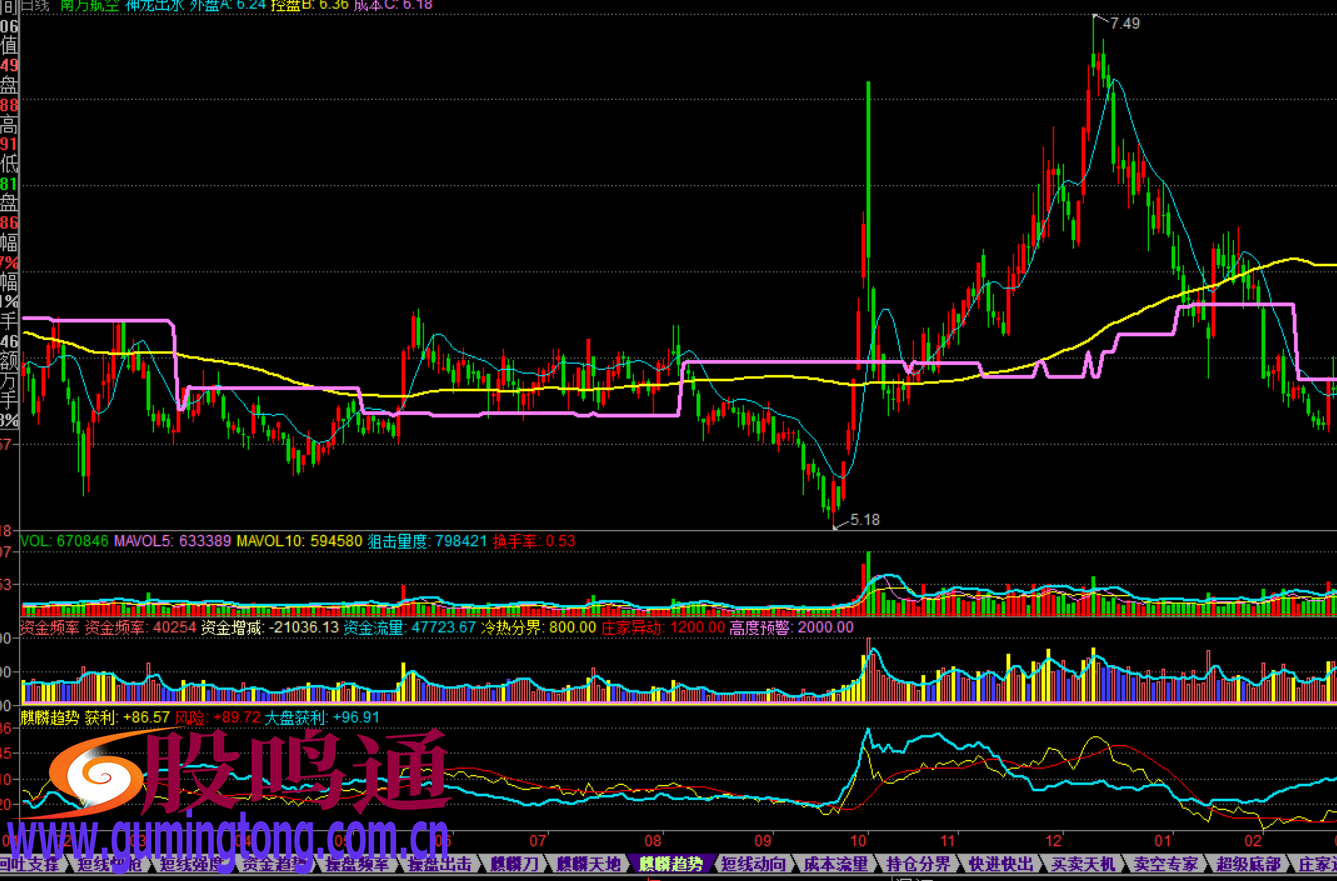Switch to the 麒麟趋势 indicator tab
Image resolution: width=1337 pixels, height=881 pixels.
672,864
